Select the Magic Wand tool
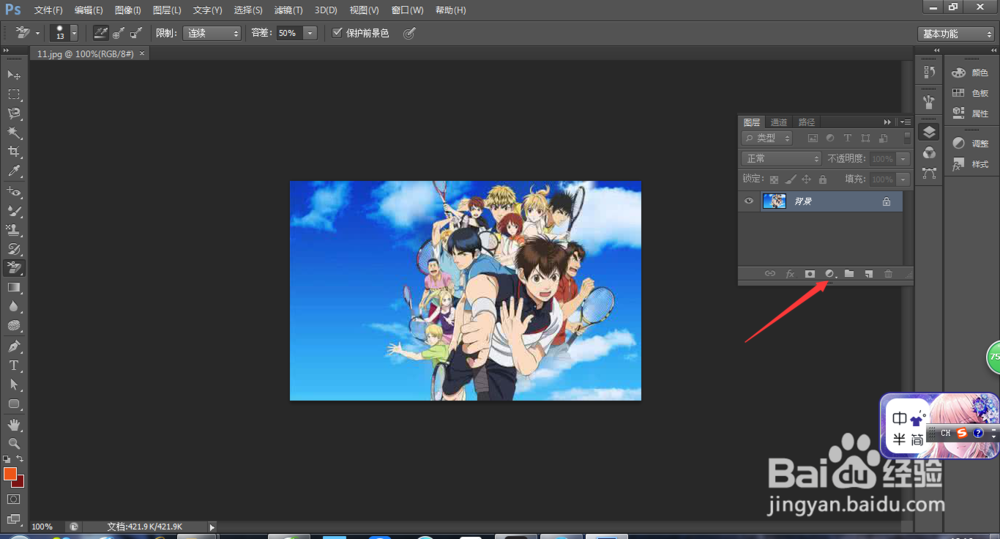 point(13,133)
